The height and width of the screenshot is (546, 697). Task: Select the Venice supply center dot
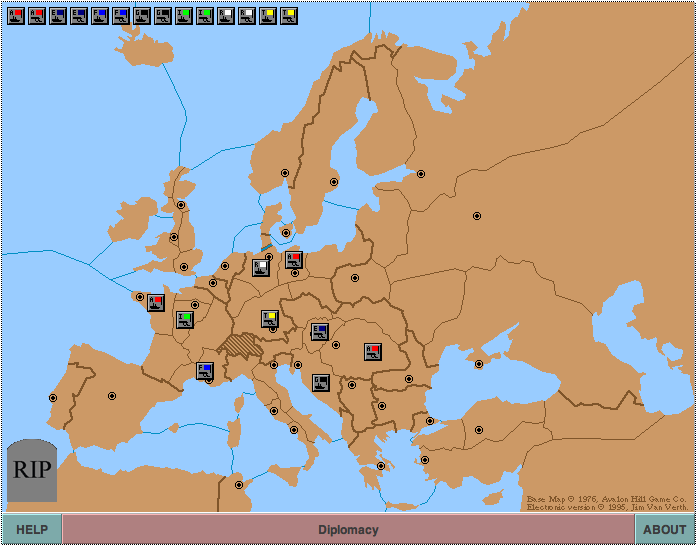[274, 365]
